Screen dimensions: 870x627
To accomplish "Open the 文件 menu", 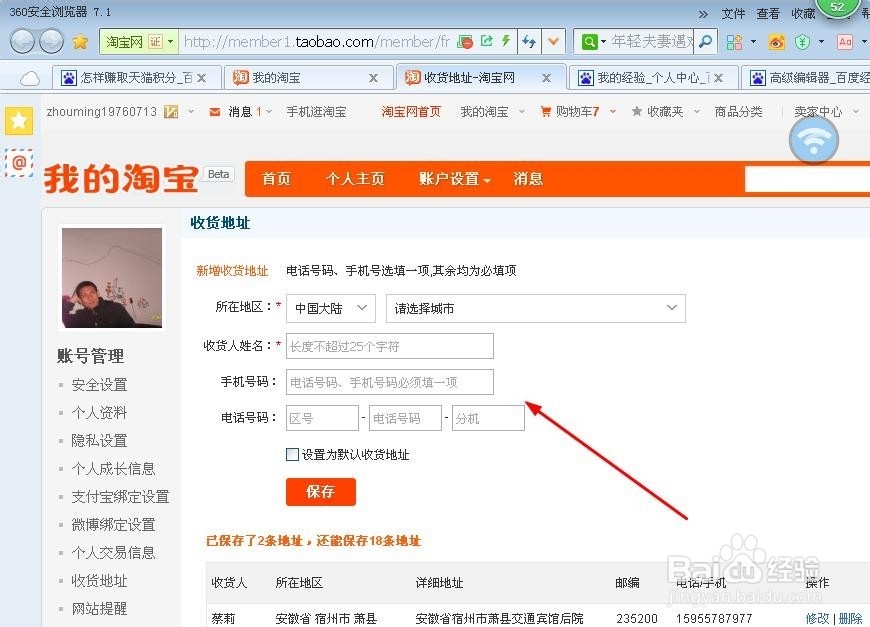I will [733, 14].
